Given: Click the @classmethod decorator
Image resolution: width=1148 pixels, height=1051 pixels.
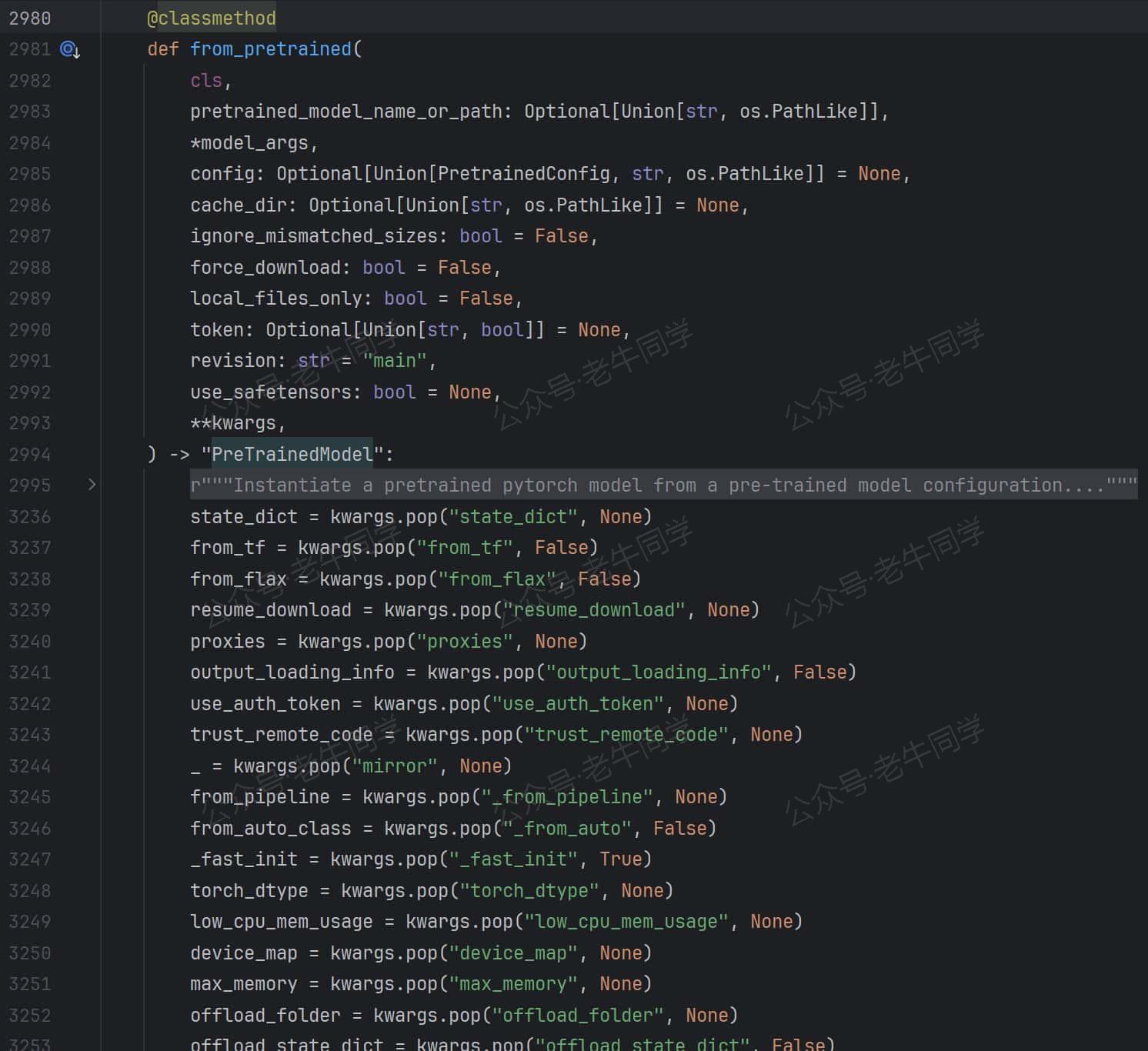Looking at the screenshot, I should (211, 18).
